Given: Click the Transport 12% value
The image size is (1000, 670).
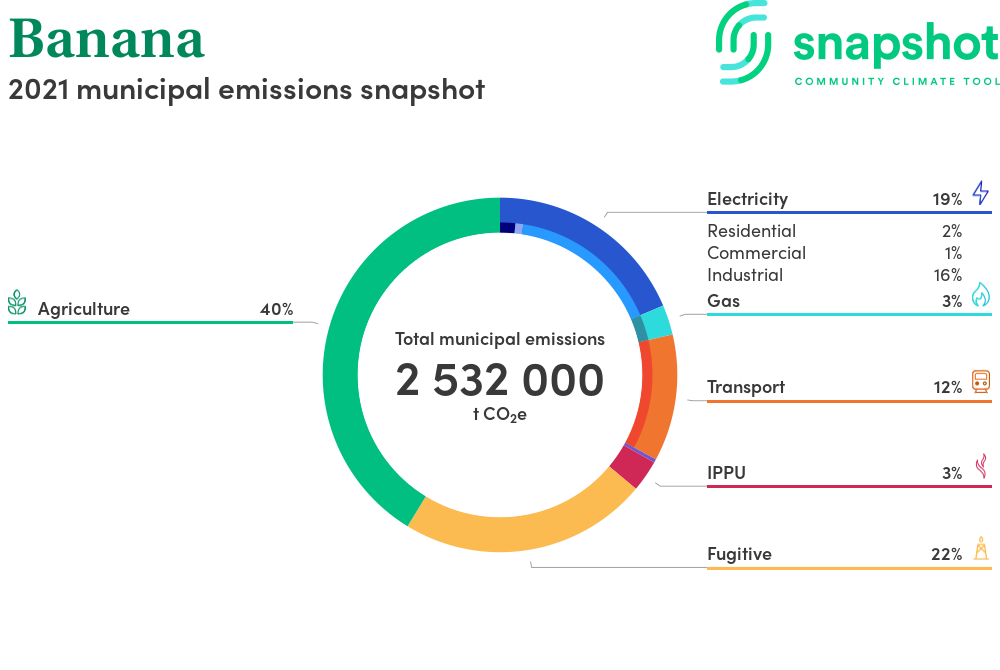Looking at the screenshot, I should tap(948, 388).
